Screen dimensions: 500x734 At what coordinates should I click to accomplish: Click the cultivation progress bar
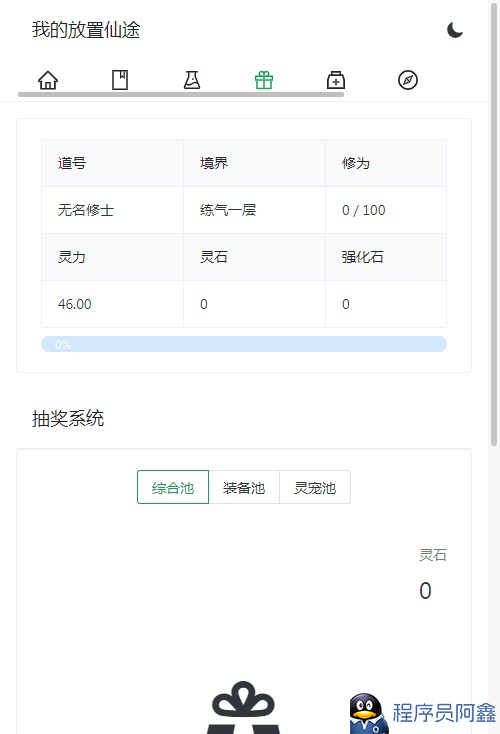coord(244,344)
